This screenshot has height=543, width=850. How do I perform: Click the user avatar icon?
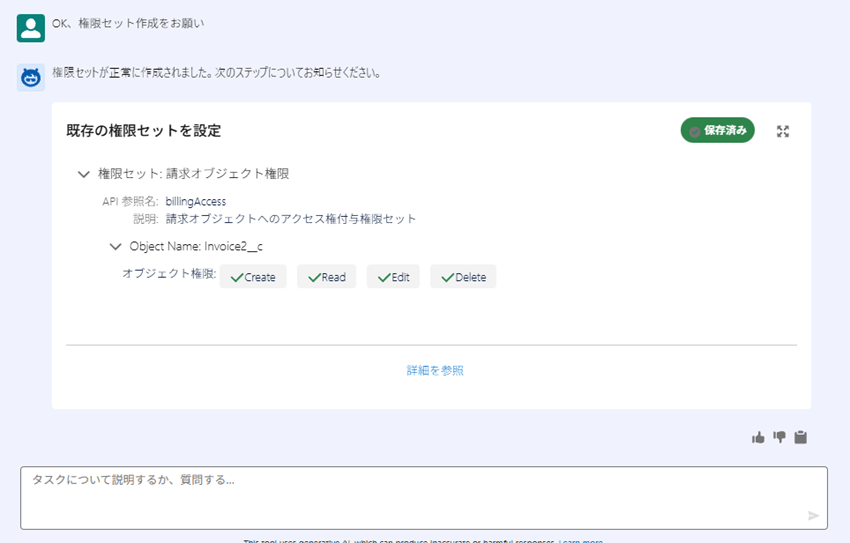coord(30,28)
